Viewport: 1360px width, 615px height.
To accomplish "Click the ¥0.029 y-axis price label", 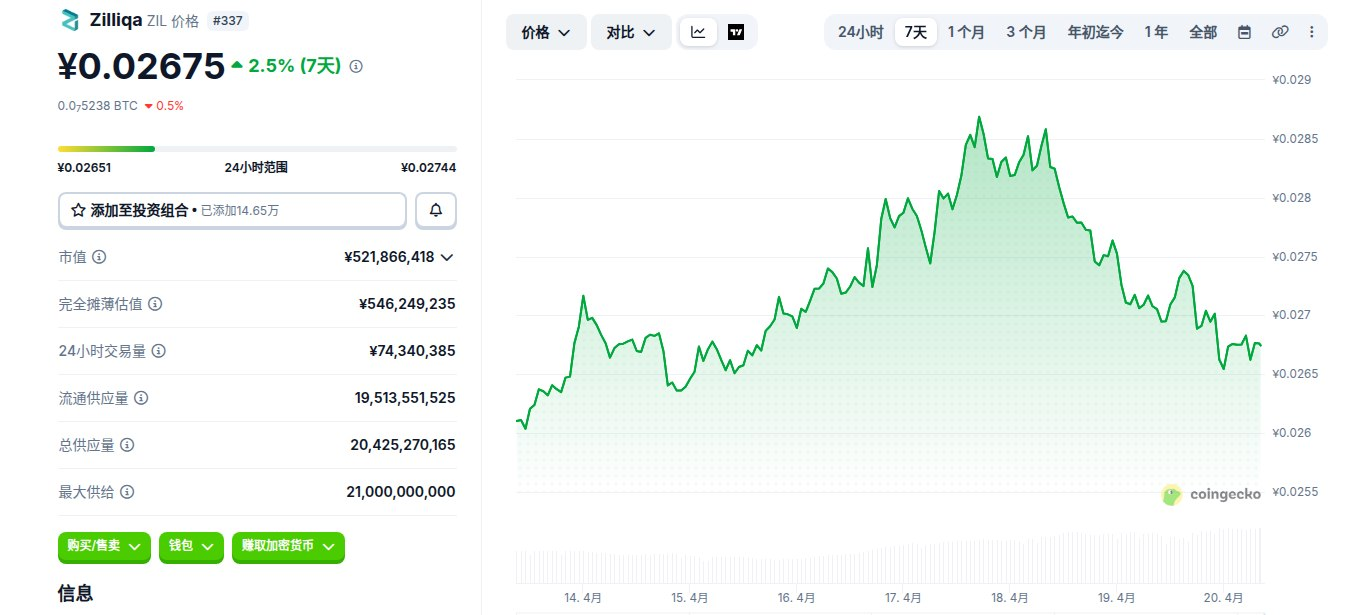I will point(1291,80).
